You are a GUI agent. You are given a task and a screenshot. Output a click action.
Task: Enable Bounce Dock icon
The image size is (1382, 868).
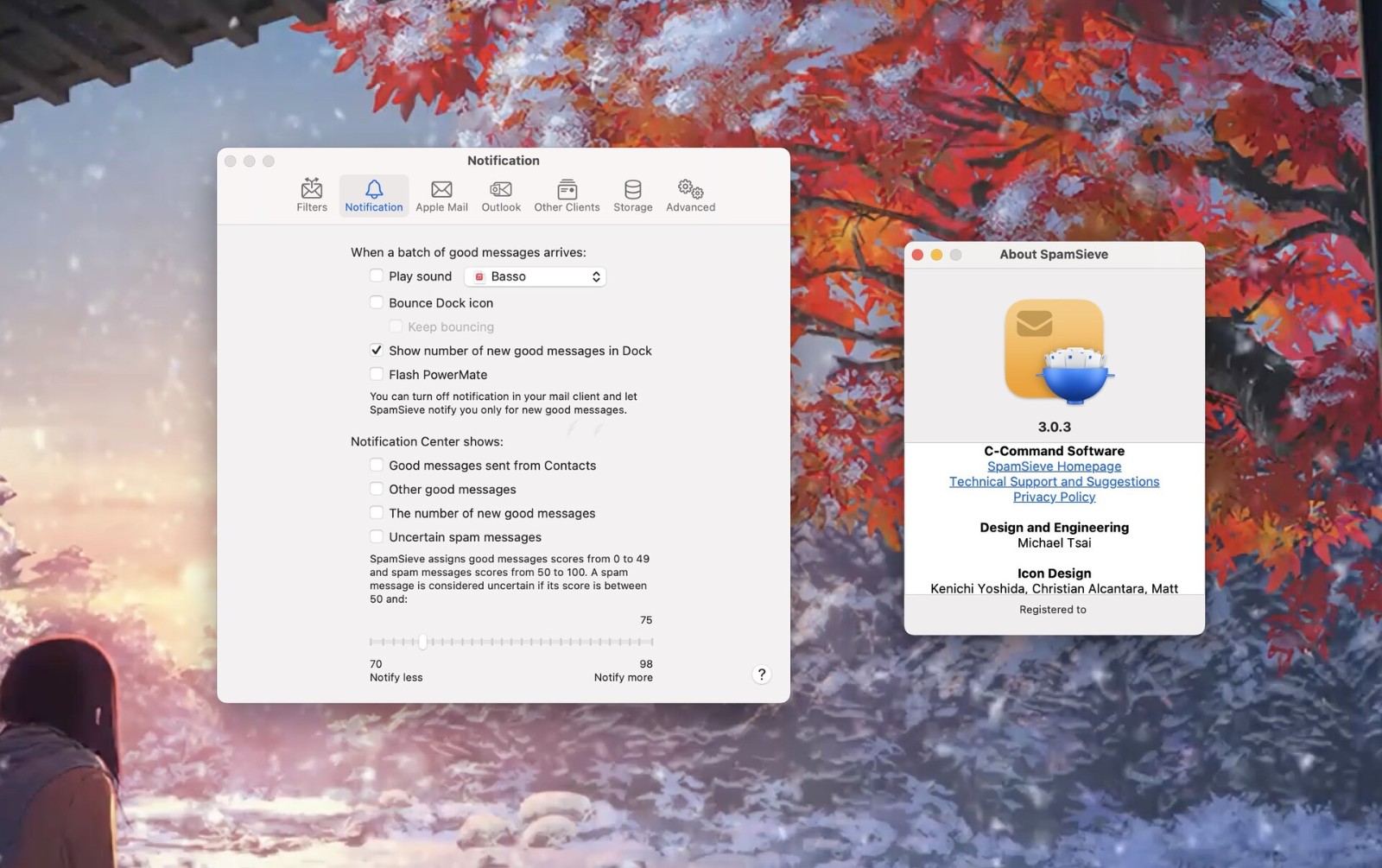tap(377, 302)
